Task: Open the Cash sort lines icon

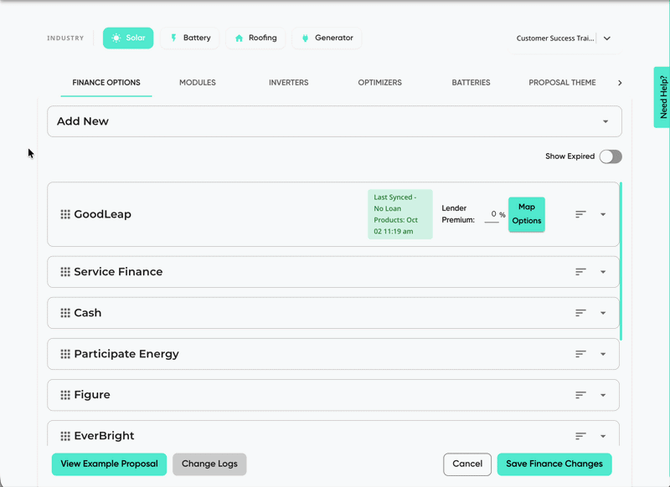Action: pyautogui.click(x=580, y=313)
